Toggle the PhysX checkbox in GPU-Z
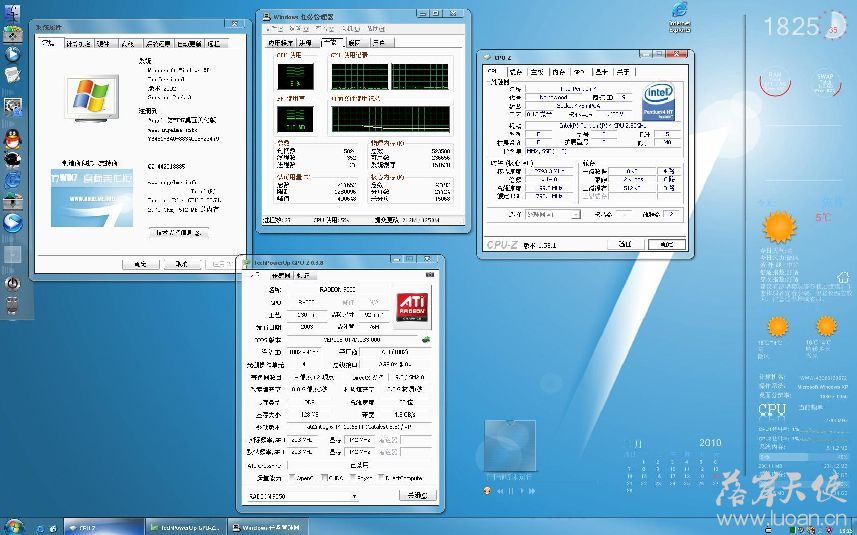Screen dimensions: 857x535 (x=351, y=478)
